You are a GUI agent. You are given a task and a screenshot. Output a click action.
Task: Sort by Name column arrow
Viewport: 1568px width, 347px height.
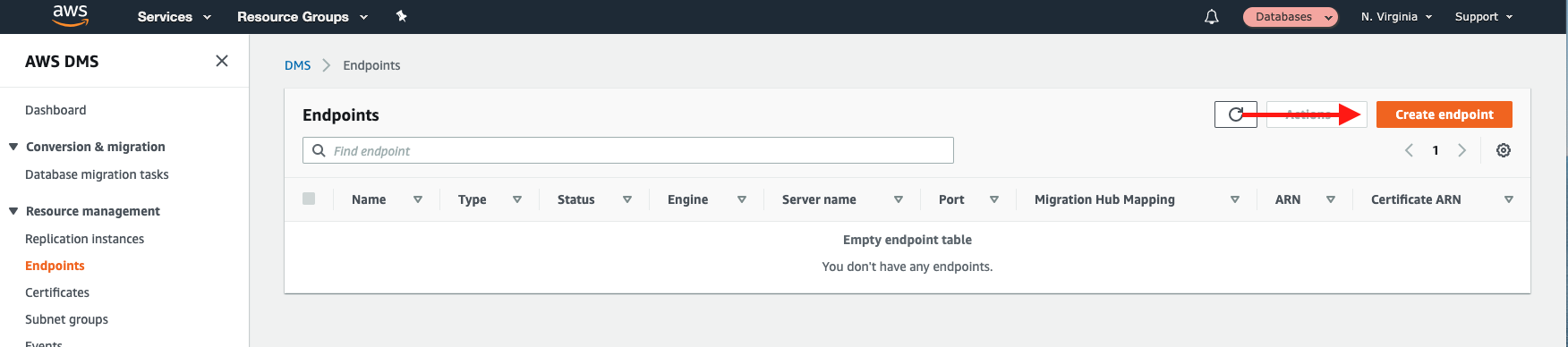coord(418,199)
